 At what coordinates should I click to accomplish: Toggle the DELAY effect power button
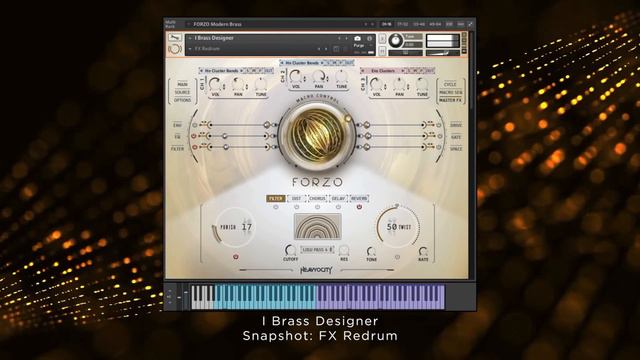pos(338,207)
